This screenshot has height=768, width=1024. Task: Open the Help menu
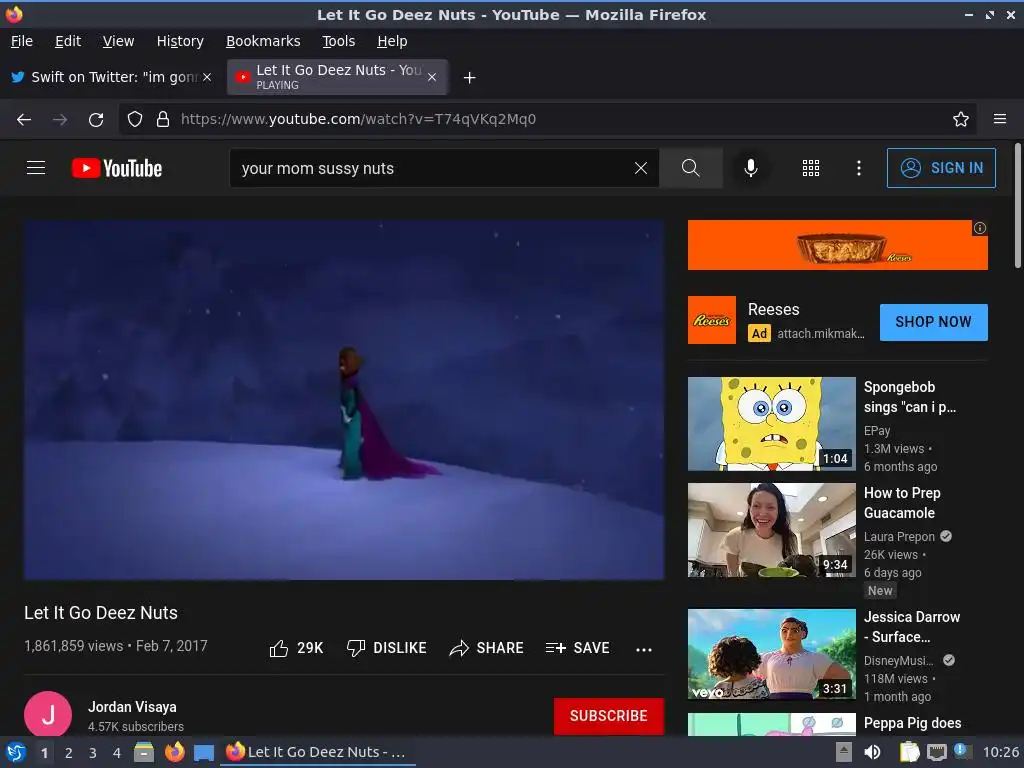(392, 41)
